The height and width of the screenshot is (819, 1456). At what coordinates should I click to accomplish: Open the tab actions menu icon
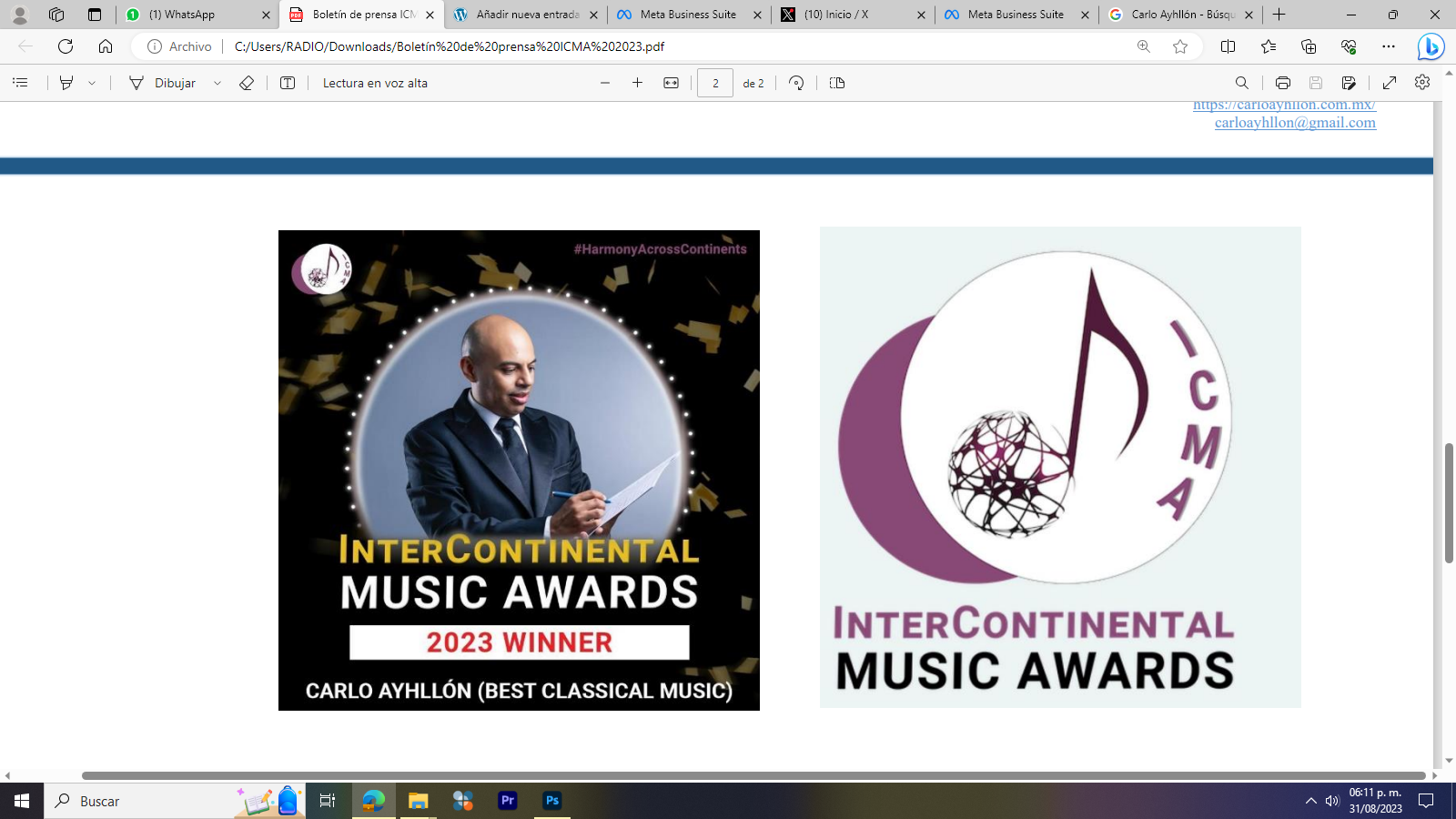[x=94, y=15]
